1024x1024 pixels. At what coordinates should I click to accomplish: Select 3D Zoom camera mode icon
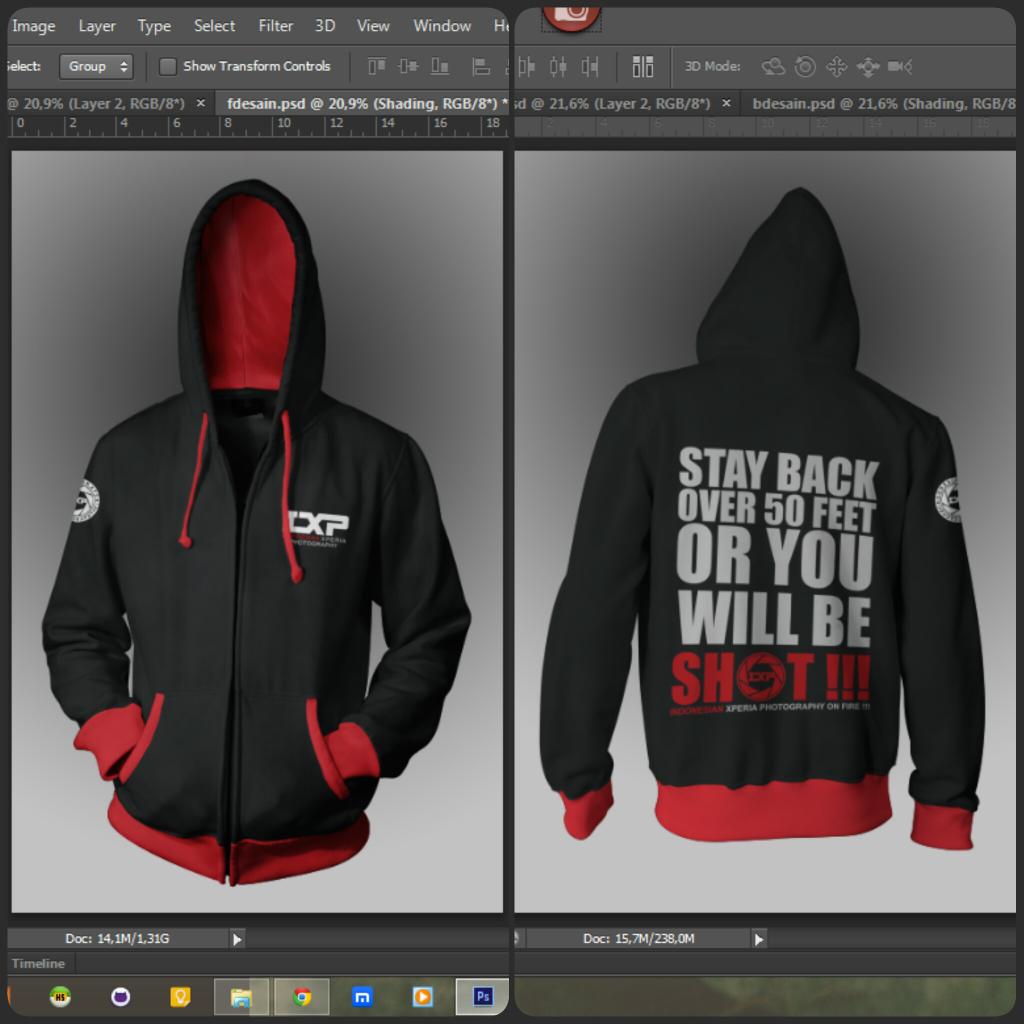point(900,66)
